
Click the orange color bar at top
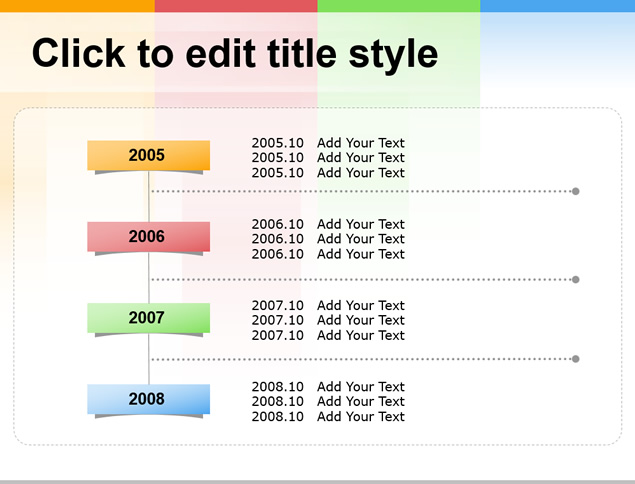pyautogui.click(x=77, y=6)
